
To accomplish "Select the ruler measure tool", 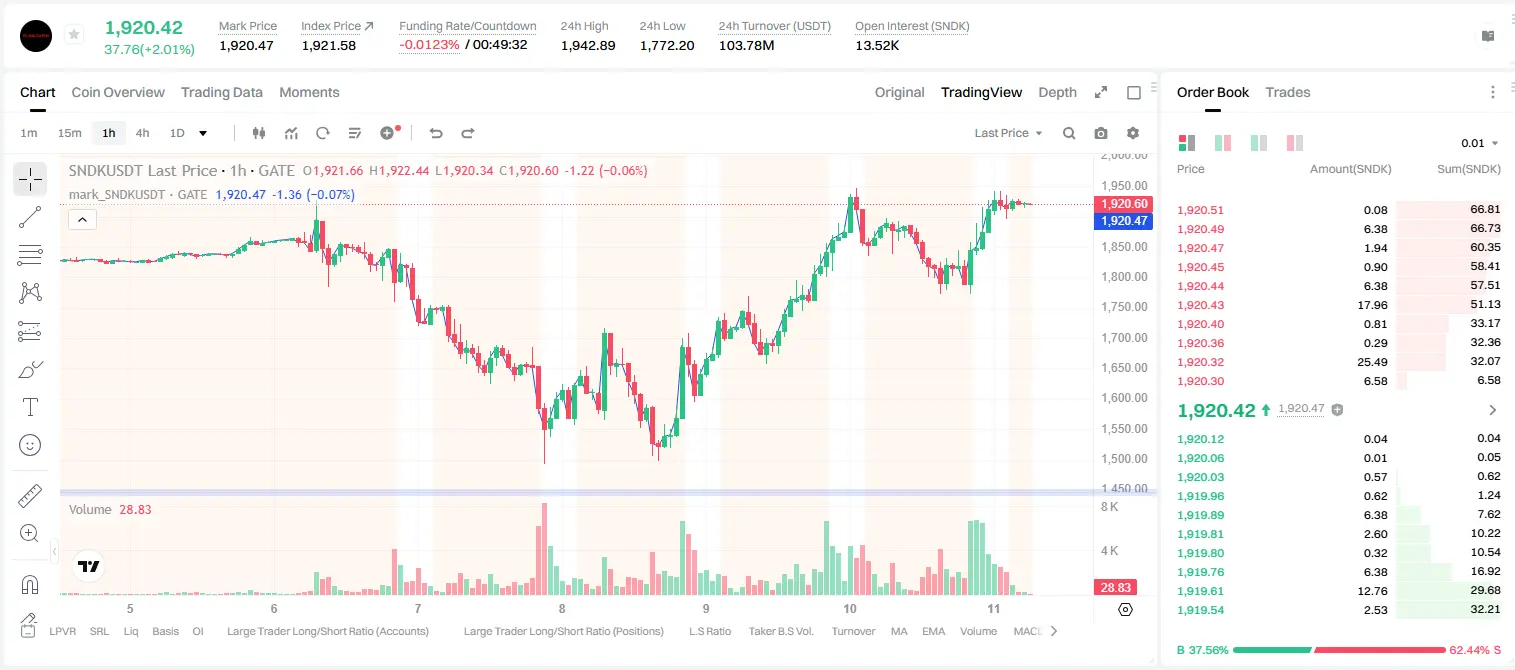I will [30, 496].
